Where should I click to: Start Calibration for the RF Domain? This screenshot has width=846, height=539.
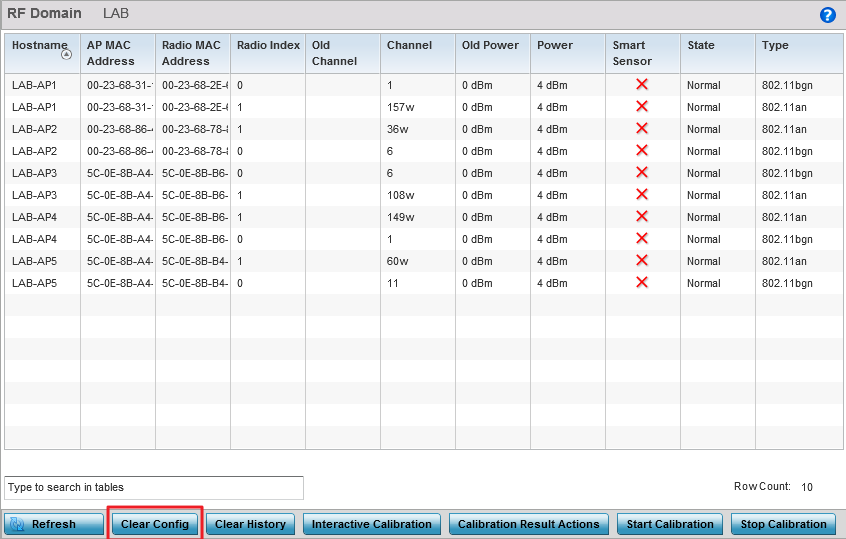click(x=669, y=524)
